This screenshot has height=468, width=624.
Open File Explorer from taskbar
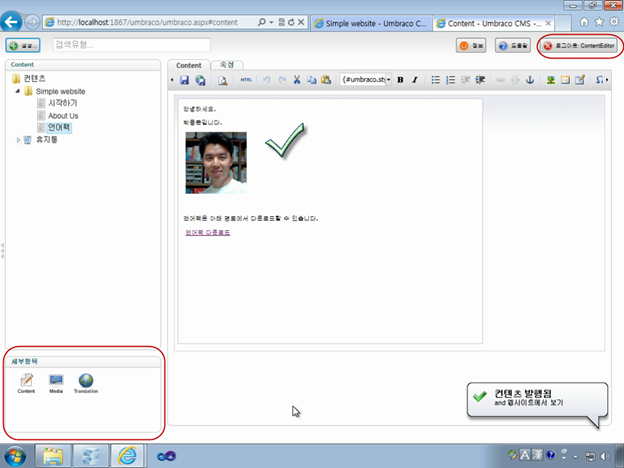coord(53,456)
